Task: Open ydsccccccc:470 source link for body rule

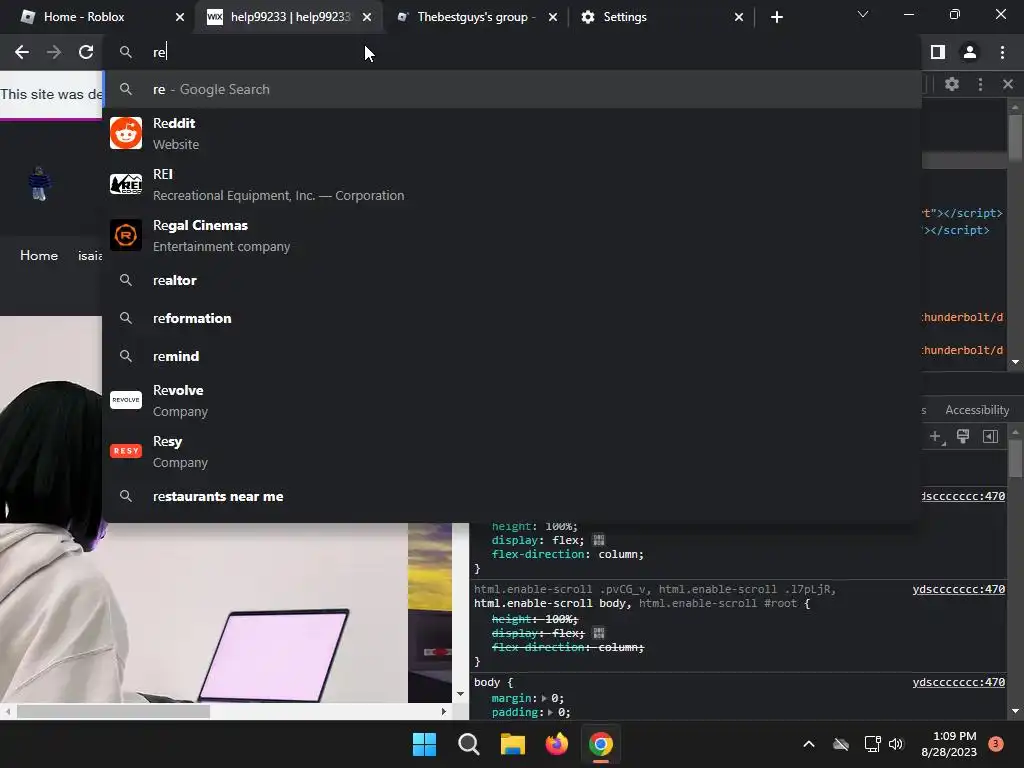Action: (958, 682)
